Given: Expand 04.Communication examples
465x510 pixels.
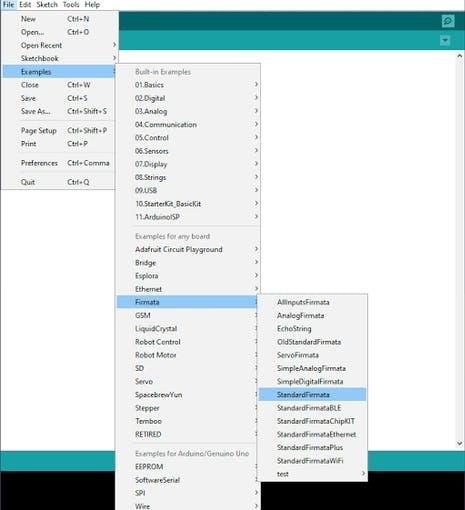Looking at the screenshot, I should tap(188, 125).
